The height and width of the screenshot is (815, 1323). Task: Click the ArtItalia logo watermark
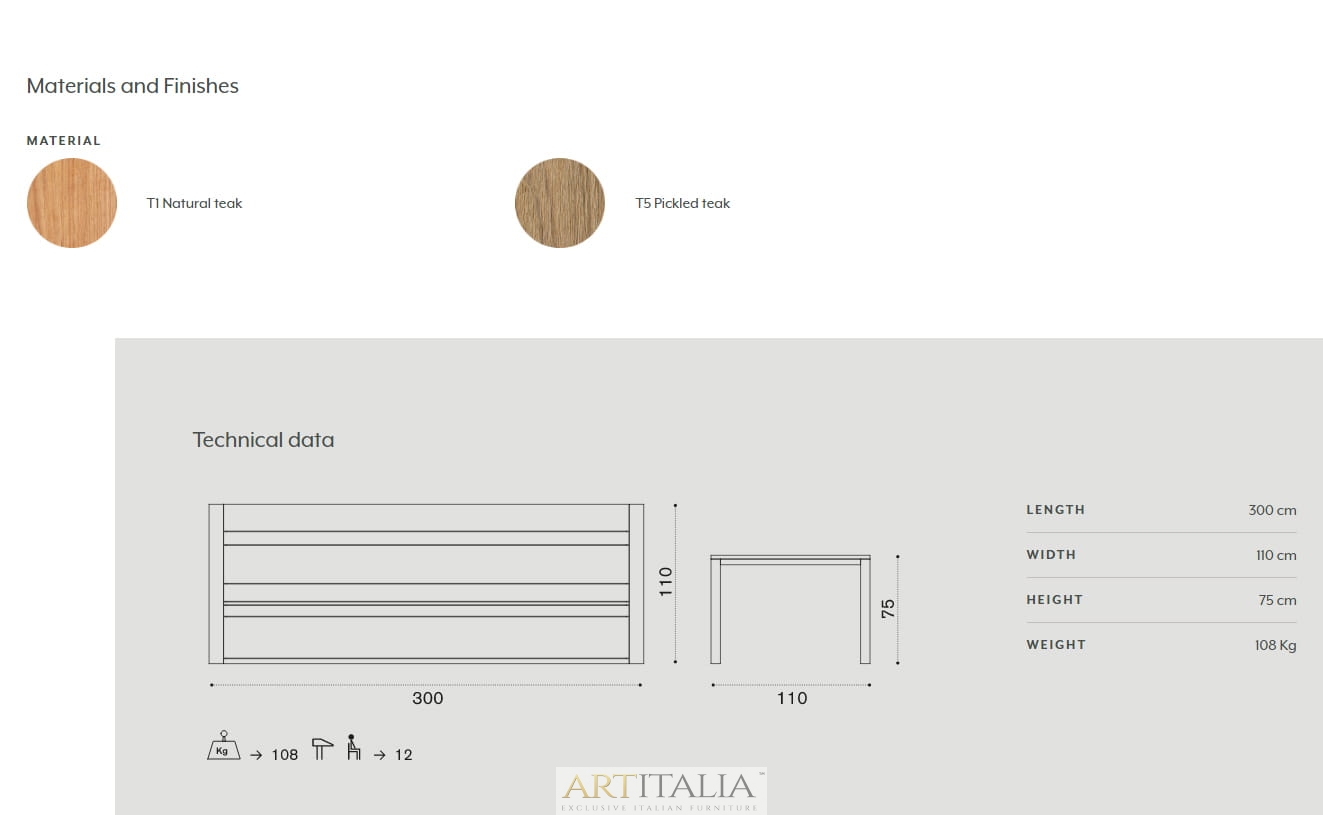coord(661,790)
